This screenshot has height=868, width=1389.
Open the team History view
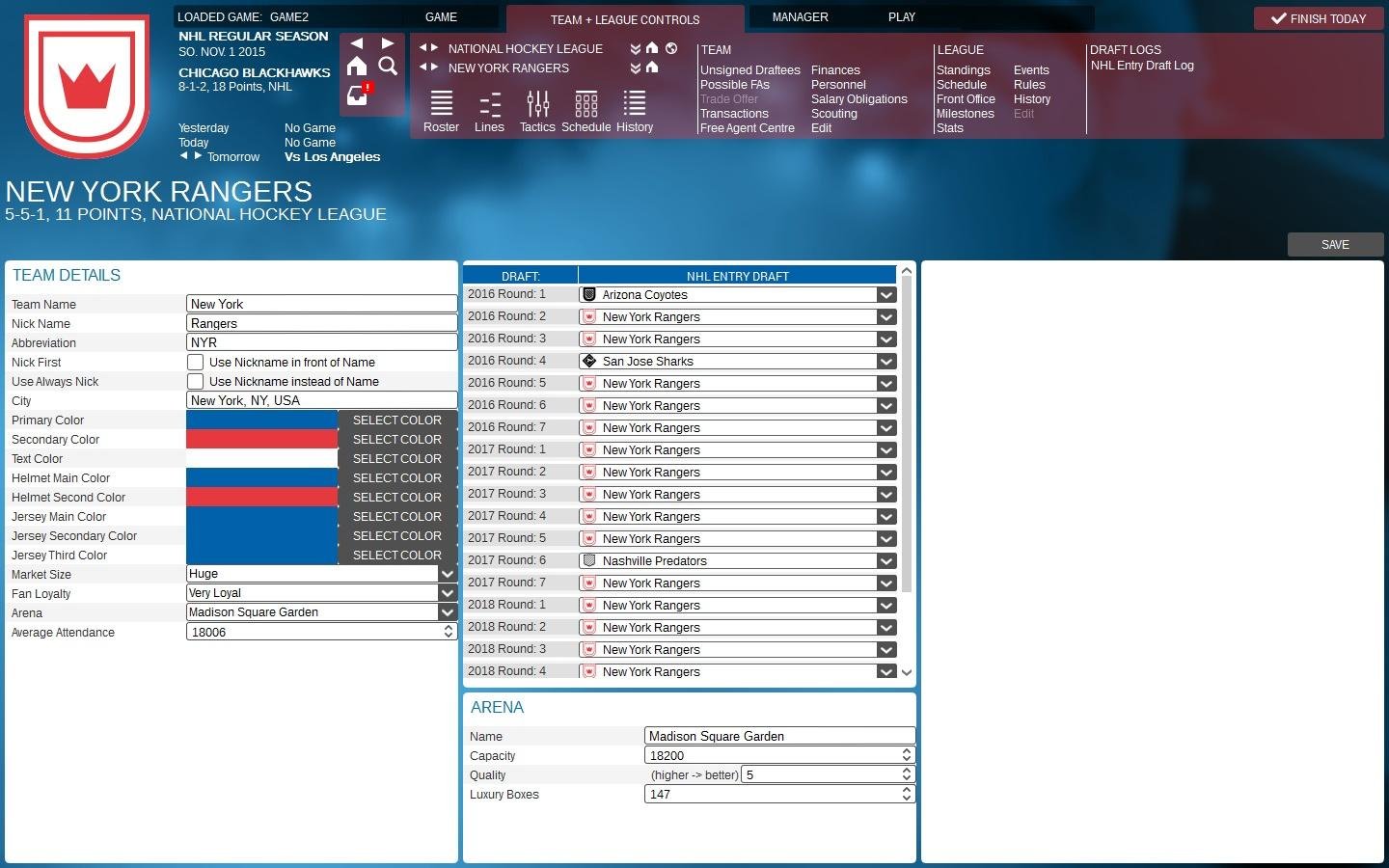pyautogui.click(x=634, y=109)
